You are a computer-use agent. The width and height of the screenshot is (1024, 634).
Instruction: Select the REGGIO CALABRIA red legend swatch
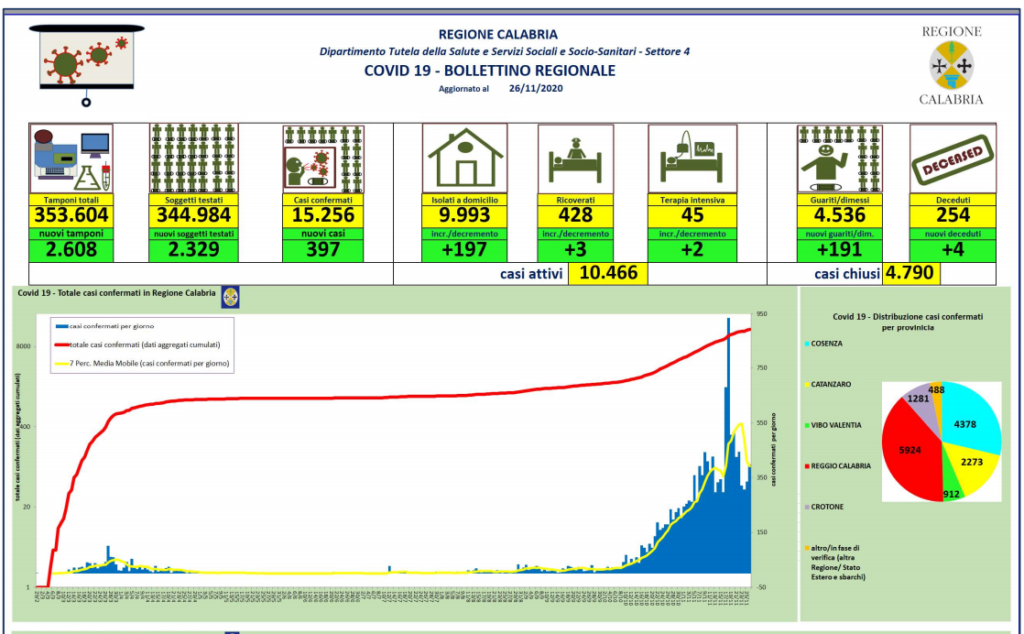click(807, 466)
